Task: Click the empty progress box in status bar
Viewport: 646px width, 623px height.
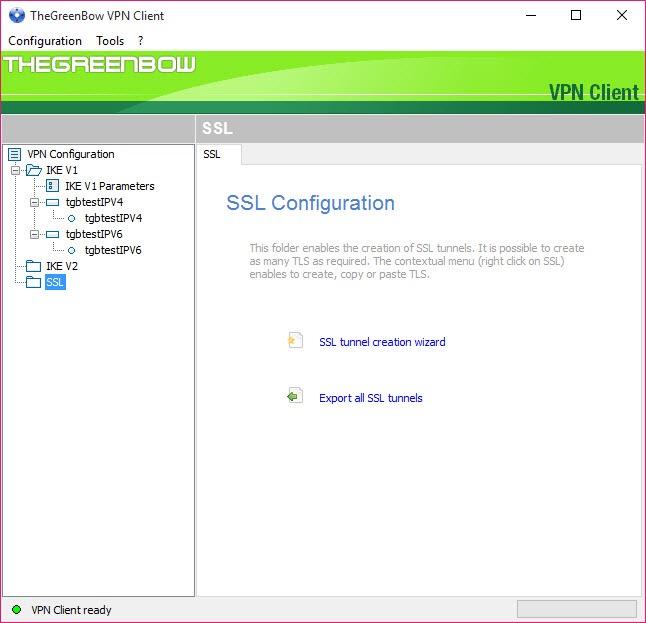Action: (x=576, y=609)
